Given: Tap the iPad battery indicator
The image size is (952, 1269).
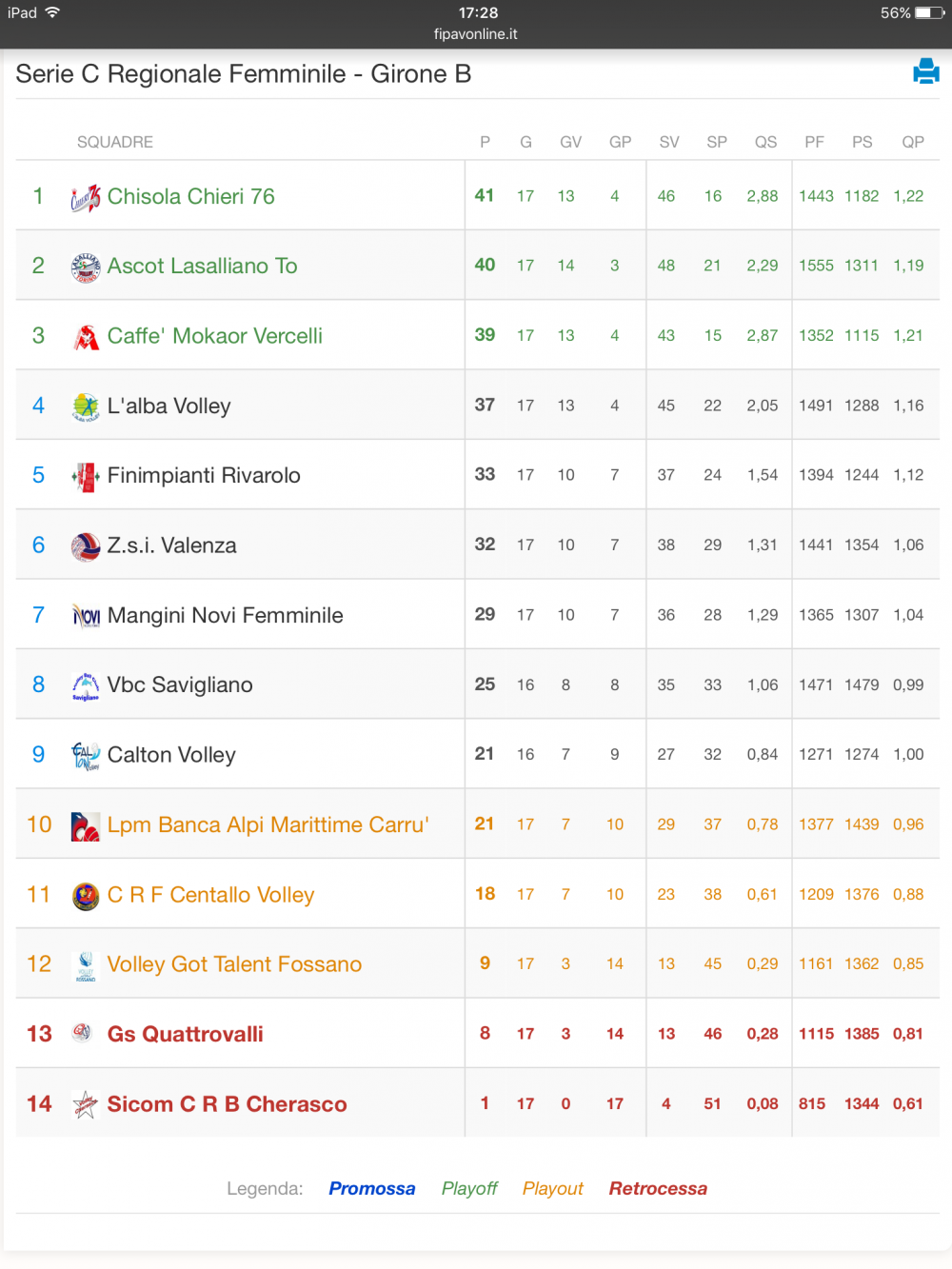Looking at the screenshot, I should pyautogui.click(x=930, y=13).
